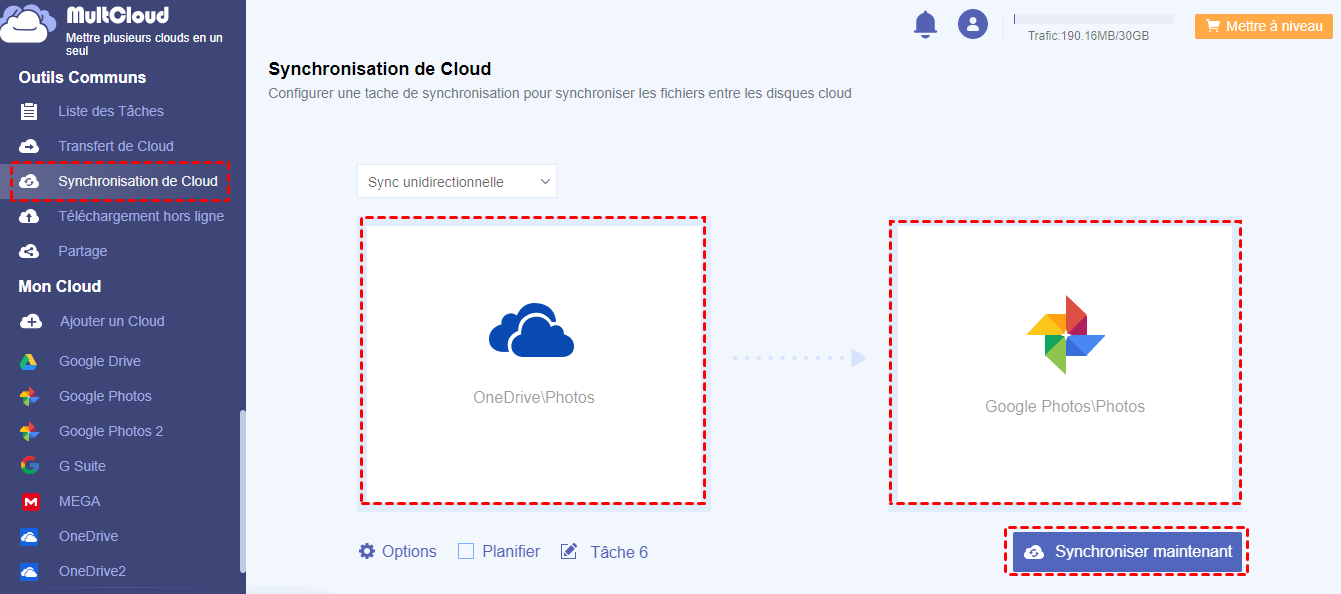The image size is (1341, 594).
Task: Open OneDrive2 account
Action: pyautogui.click(x=92, y=572)
